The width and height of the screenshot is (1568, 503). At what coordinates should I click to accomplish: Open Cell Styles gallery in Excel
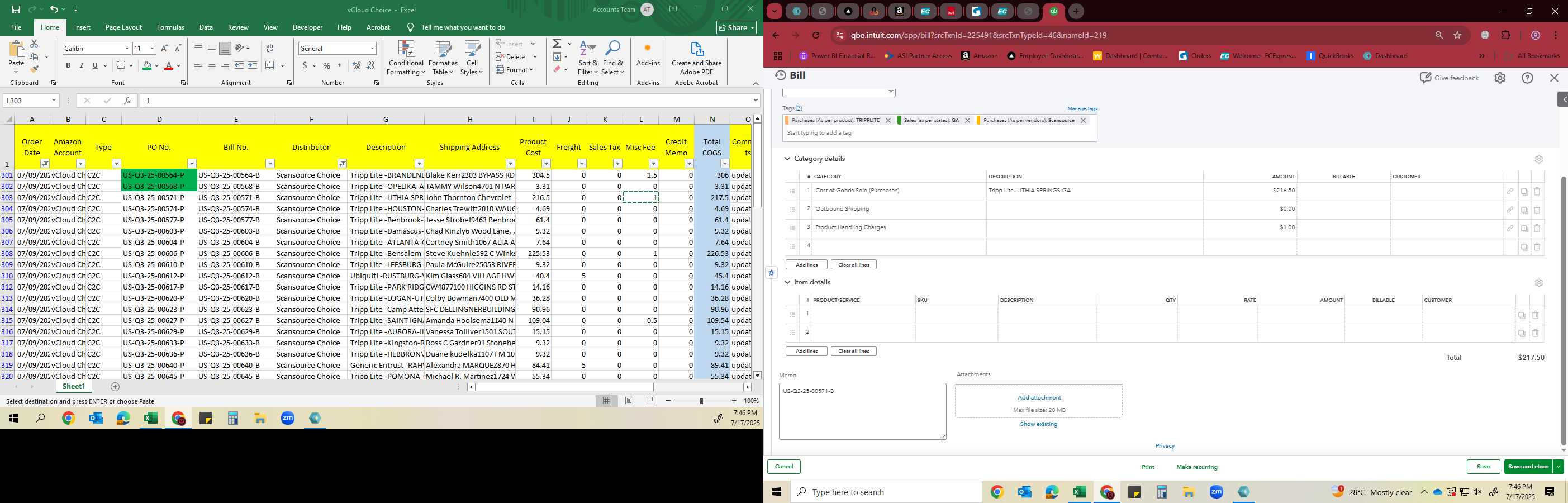(x=472, y=59)
